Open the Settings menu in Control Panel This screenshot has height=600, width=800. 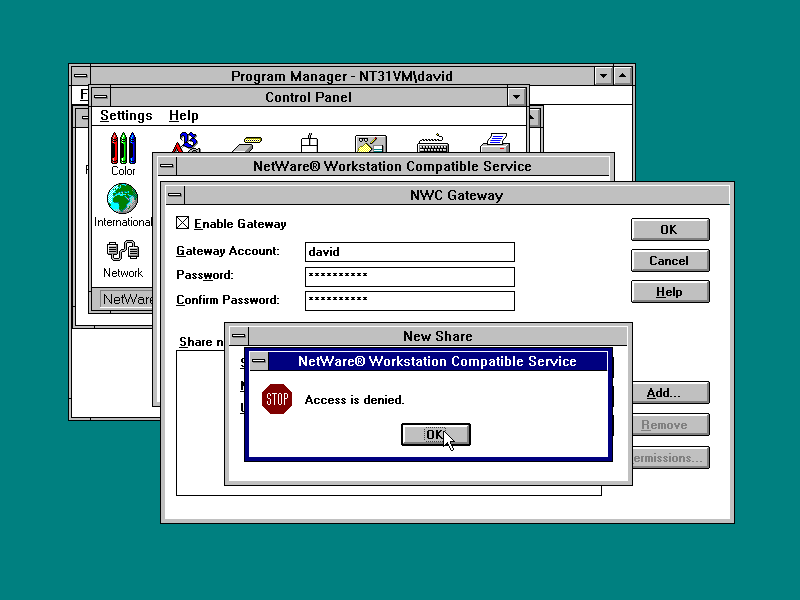tap(126, 116)
